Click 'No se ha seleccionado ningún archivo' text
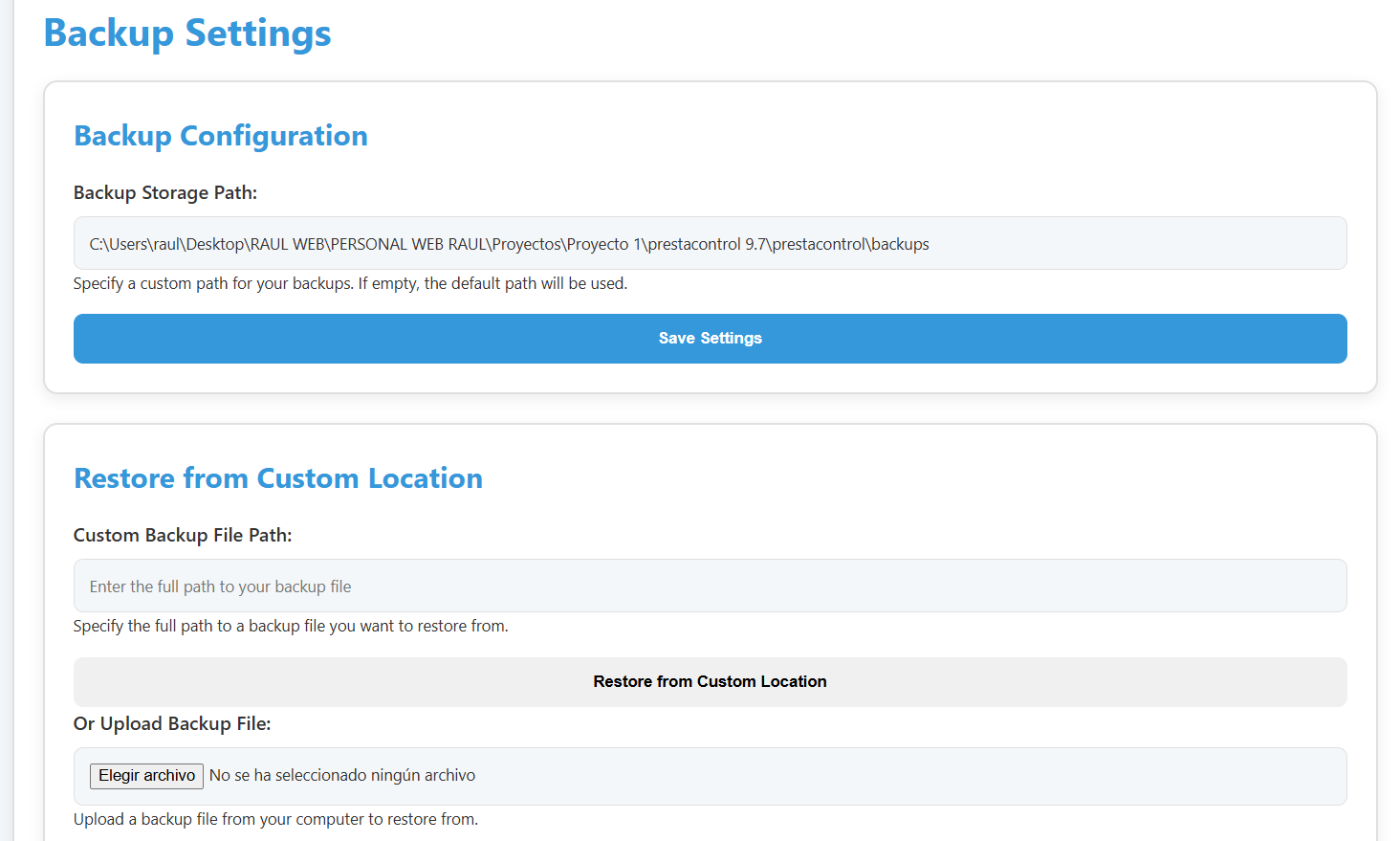The width and height of the screenshot is (1400, 841). [x=342, y=776]
